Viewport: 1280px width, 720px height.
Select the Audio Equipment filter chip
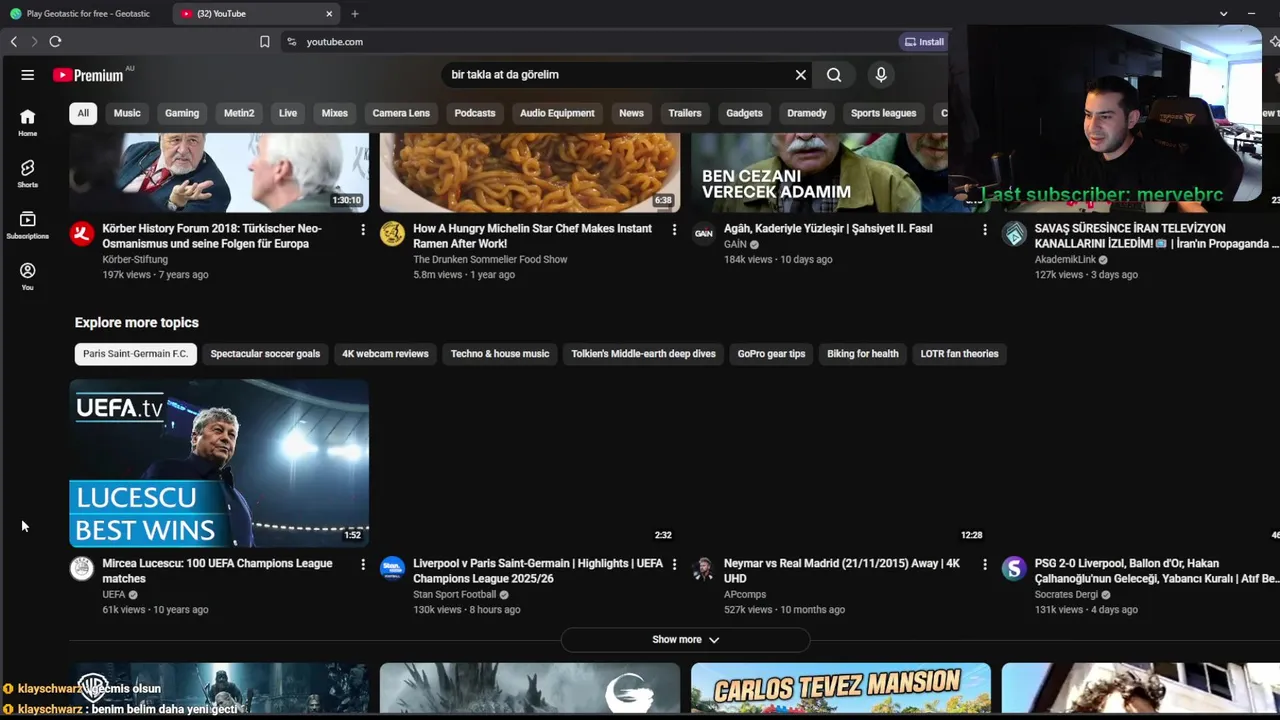(x=557, y=113)
